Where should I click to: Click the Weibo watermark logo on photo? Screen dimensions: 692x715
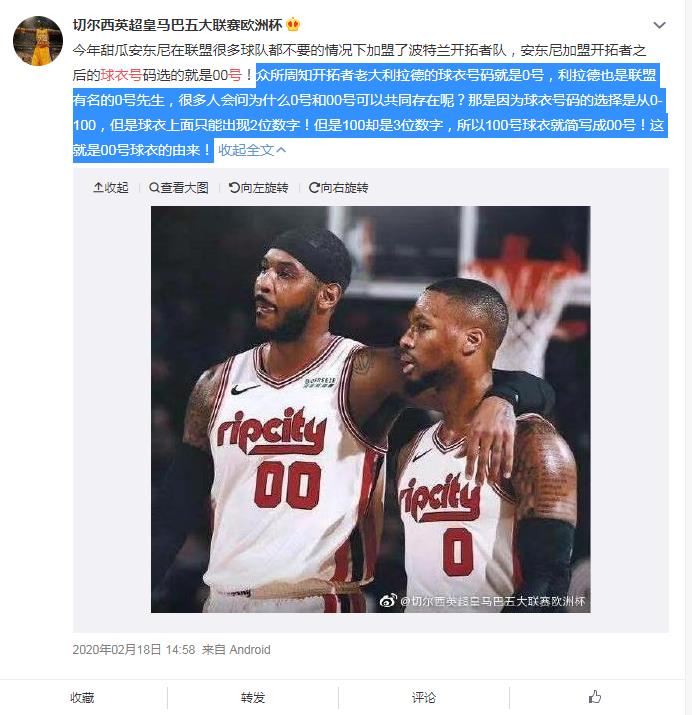point(388,601)
